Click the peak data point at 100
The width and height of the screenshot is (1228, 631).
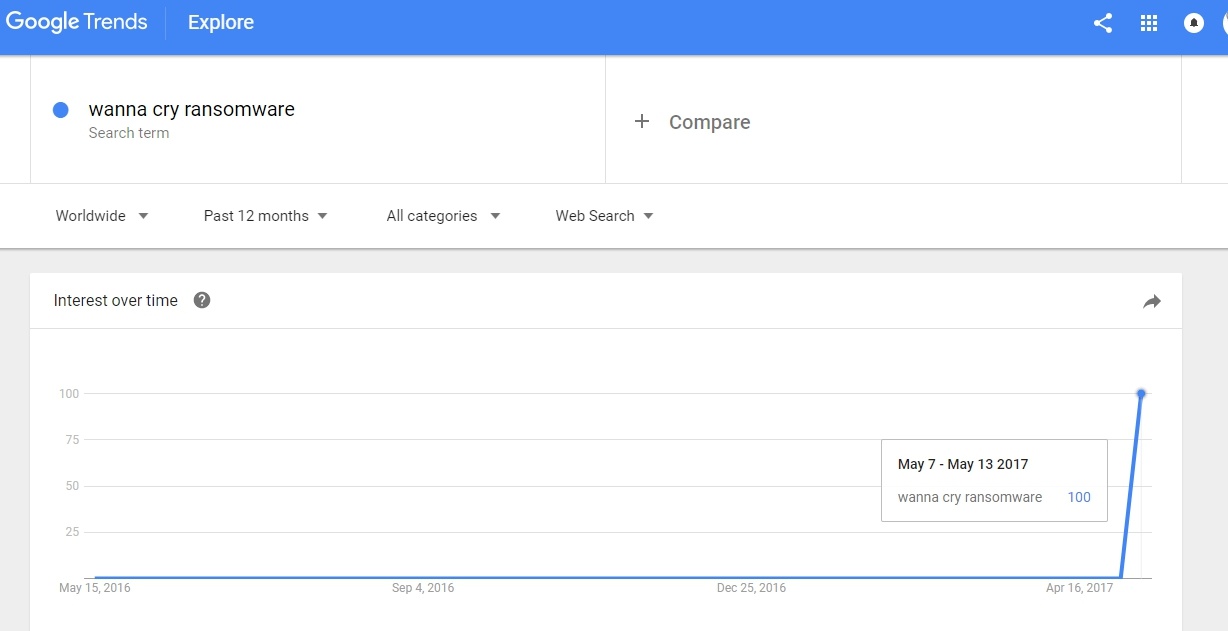(1141, 393)
